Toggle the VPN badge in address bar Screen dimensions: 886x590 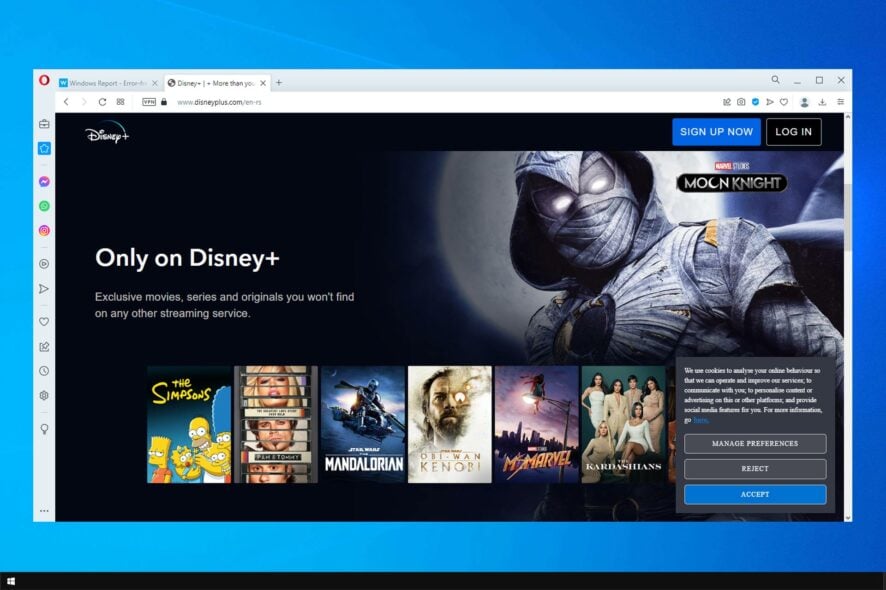(x=149, y=102)
